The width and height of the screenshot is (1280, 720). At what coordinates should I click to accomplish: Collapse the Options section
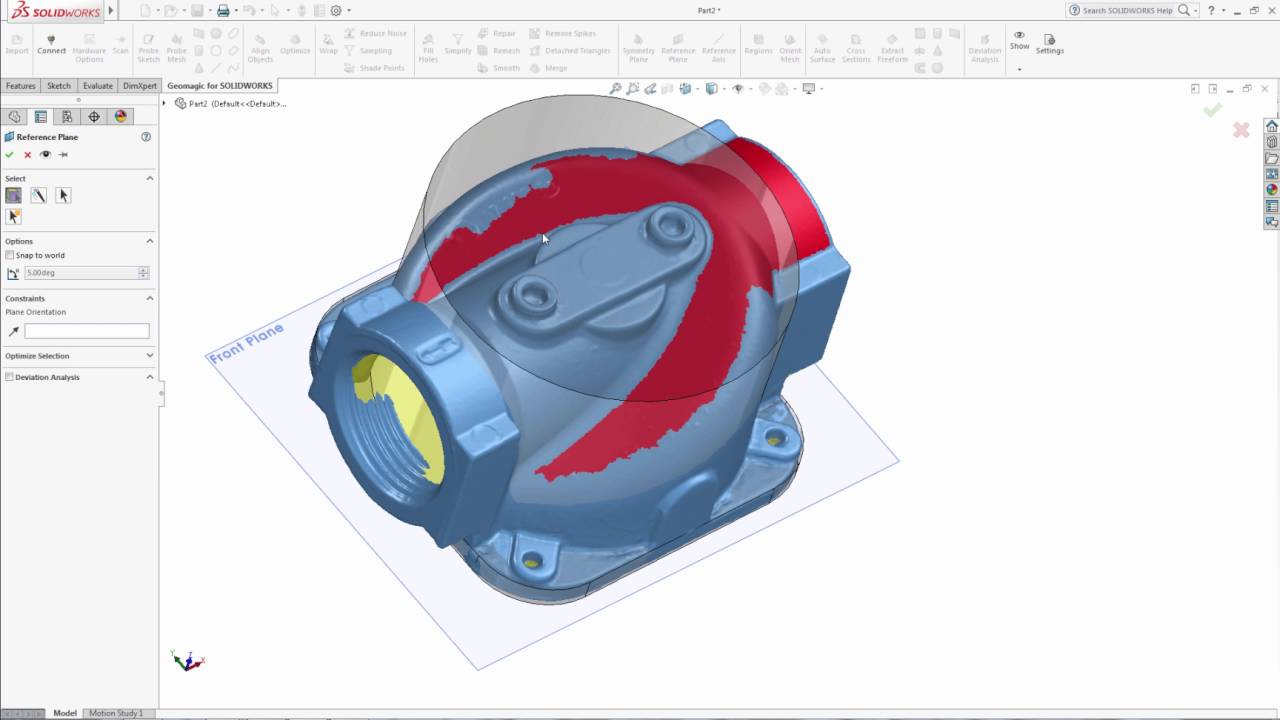point(150,241)
